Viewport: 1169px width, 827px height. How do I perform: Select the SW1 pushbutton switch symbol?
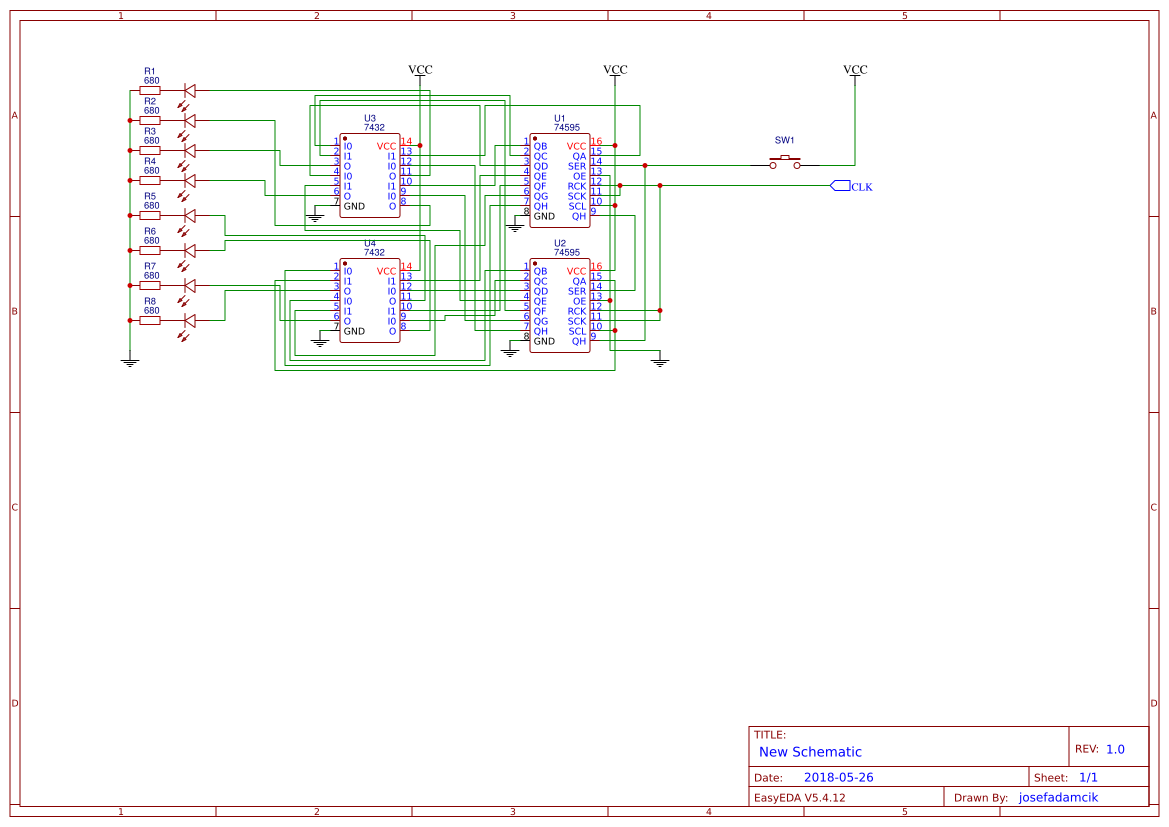pos(785,162)
